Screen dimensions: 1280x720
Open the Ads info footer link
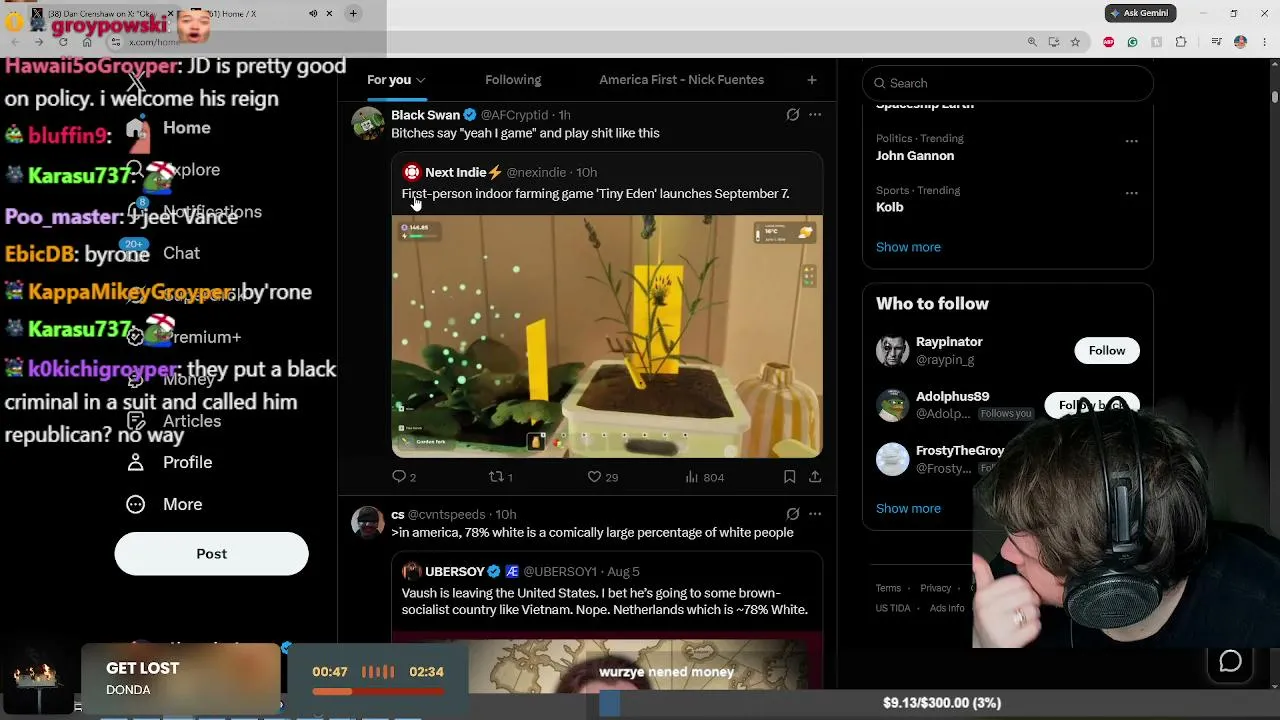pos(947,608)
